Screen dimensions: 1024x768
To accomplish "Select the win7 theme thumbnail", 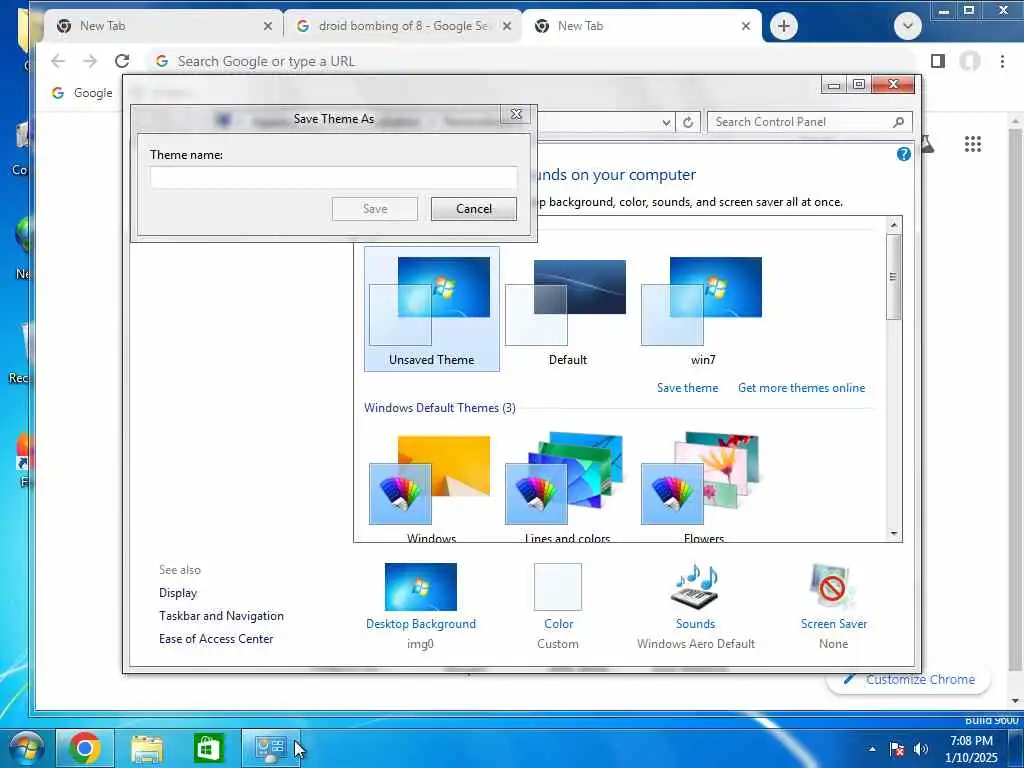I will coord(703,309).
